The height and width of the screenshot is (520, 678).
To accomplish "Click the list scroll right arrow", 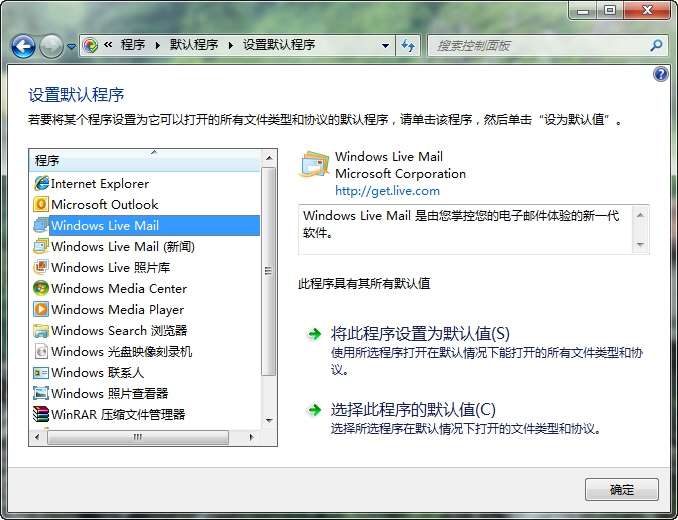I will [252, 437].
